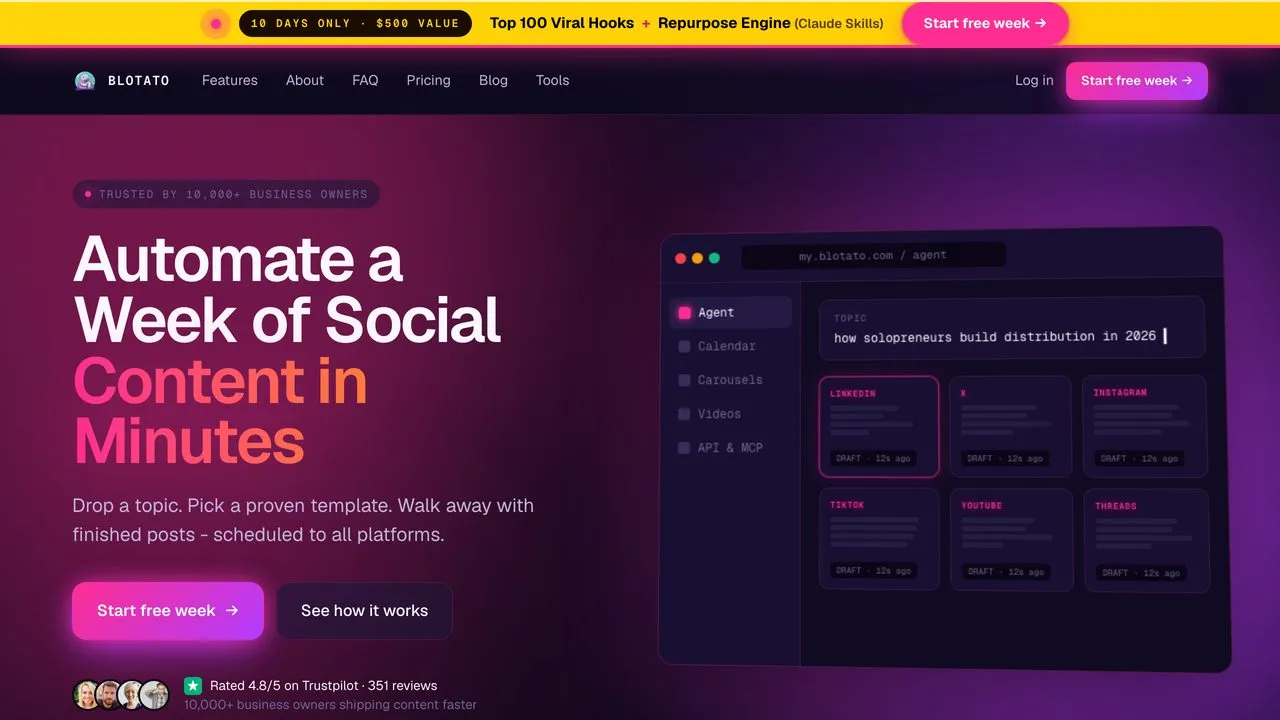Click Start free week in yellow banner

pyautogui.click(x=985, y=23)
